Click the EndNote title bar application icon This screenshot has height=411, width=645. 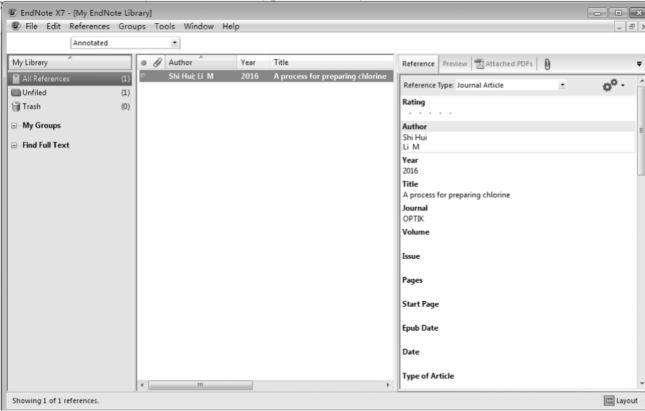(13, 12)
